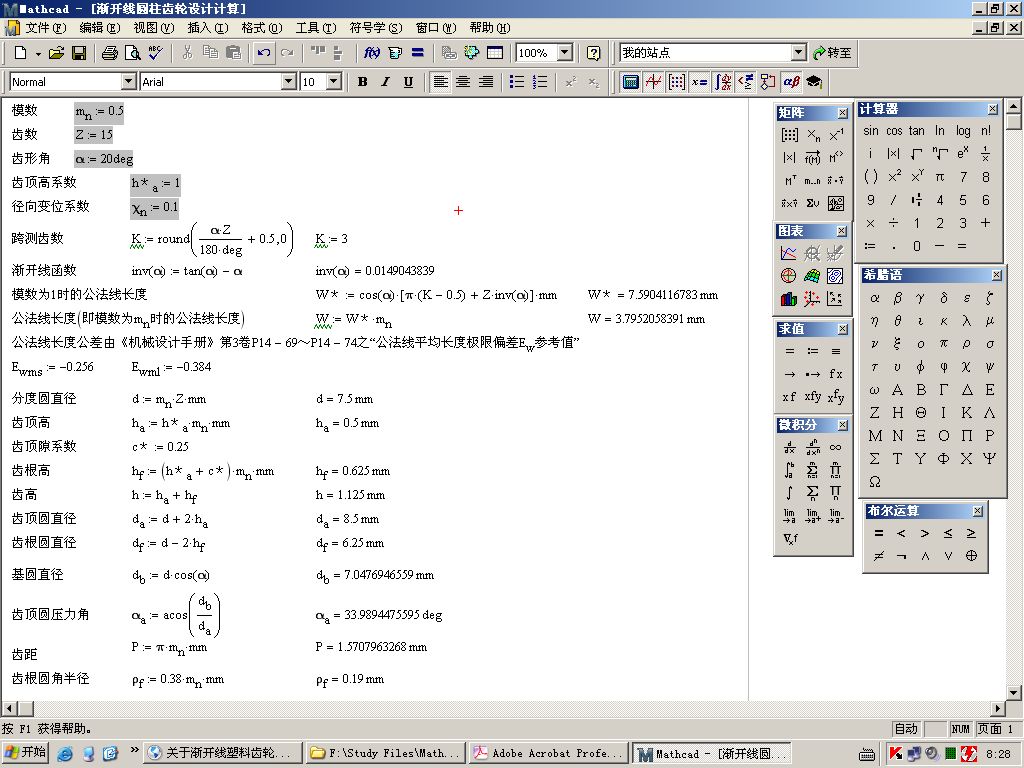Select the W = 3.7952058391 mm result
Viewport: 1024px width, 768px height.
point(646,319)
